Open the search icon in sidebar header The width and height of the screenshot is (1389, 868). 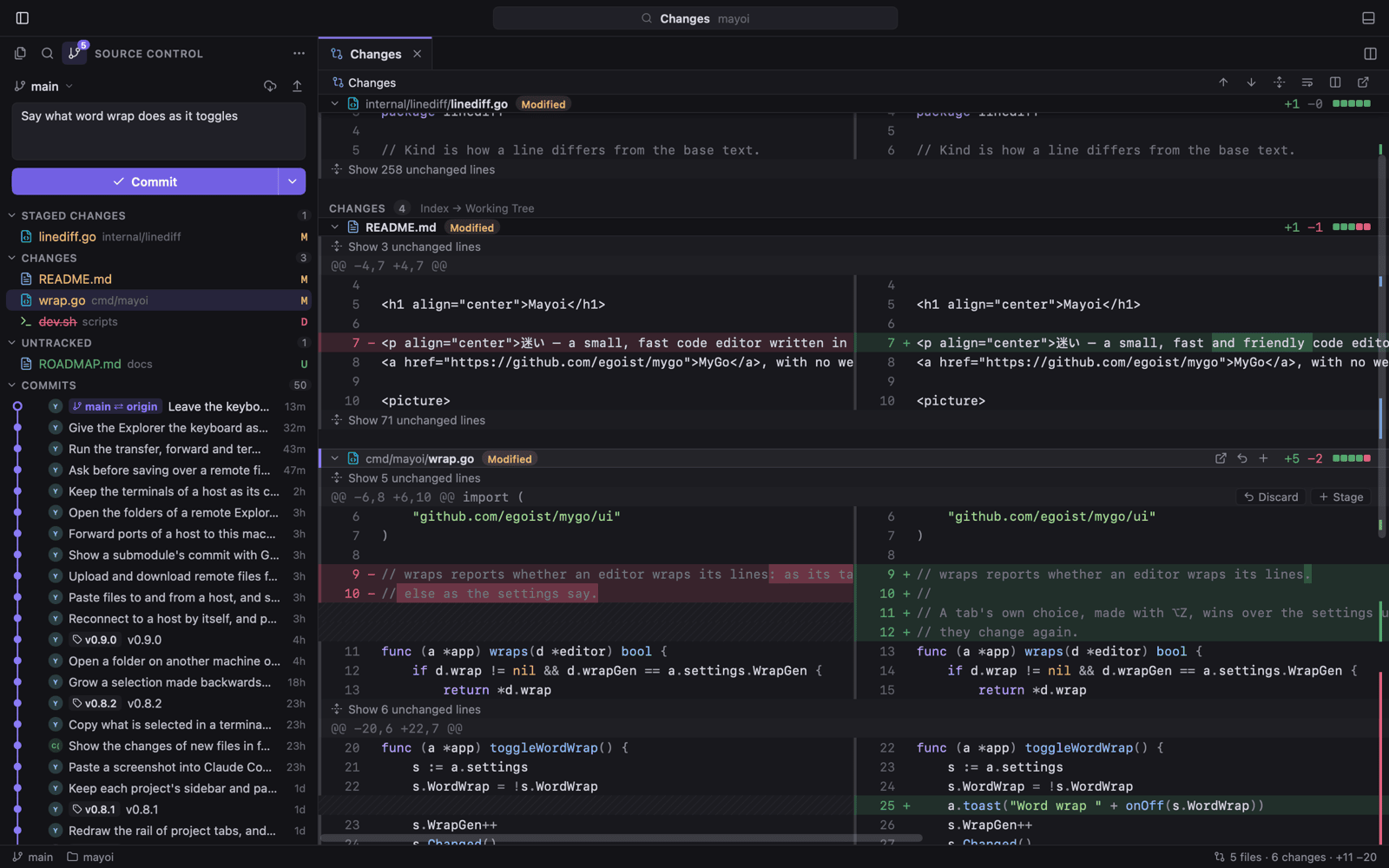47,53
